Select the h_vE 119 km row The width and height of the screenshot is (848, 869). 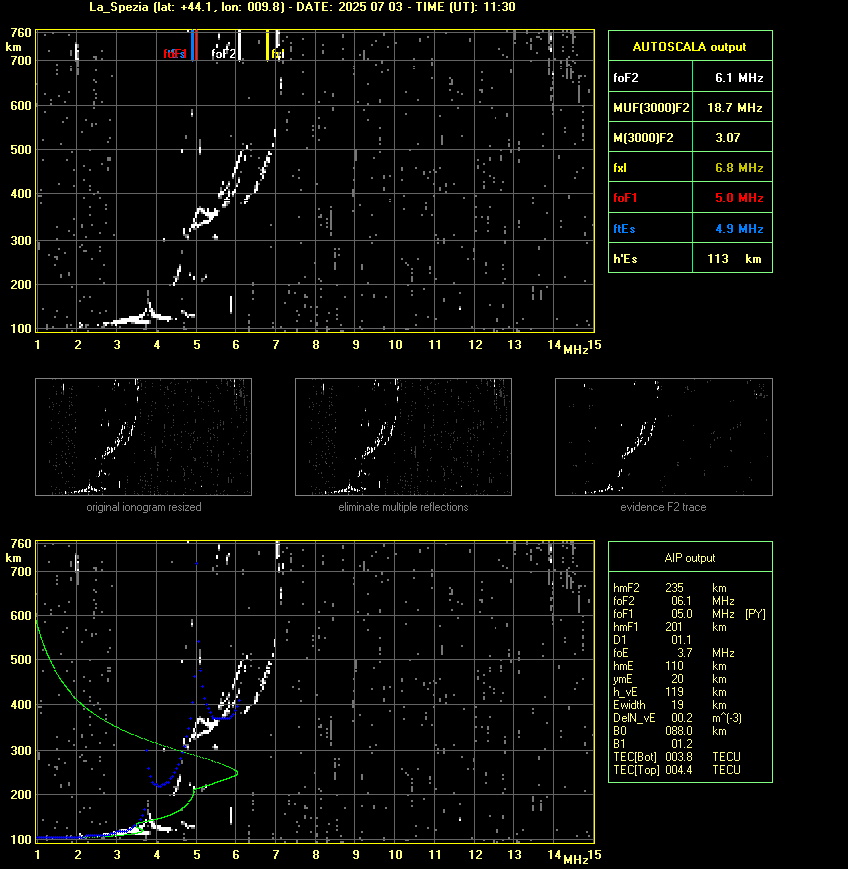pyautogui.click(x=670, y=692)
